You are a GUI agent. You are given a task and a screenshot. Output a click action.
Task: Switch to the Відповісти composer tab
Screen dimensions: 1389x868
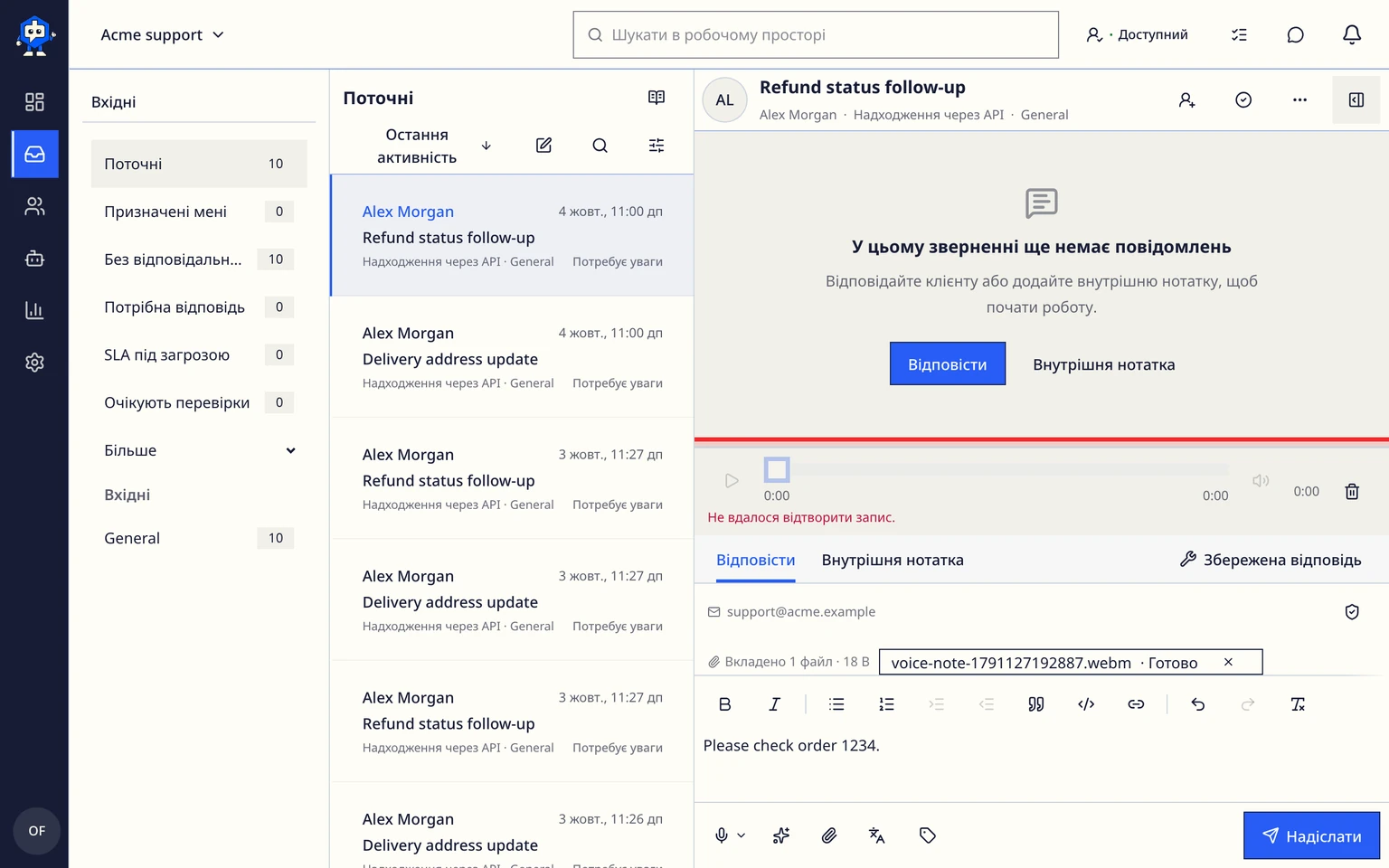[755, 561]
